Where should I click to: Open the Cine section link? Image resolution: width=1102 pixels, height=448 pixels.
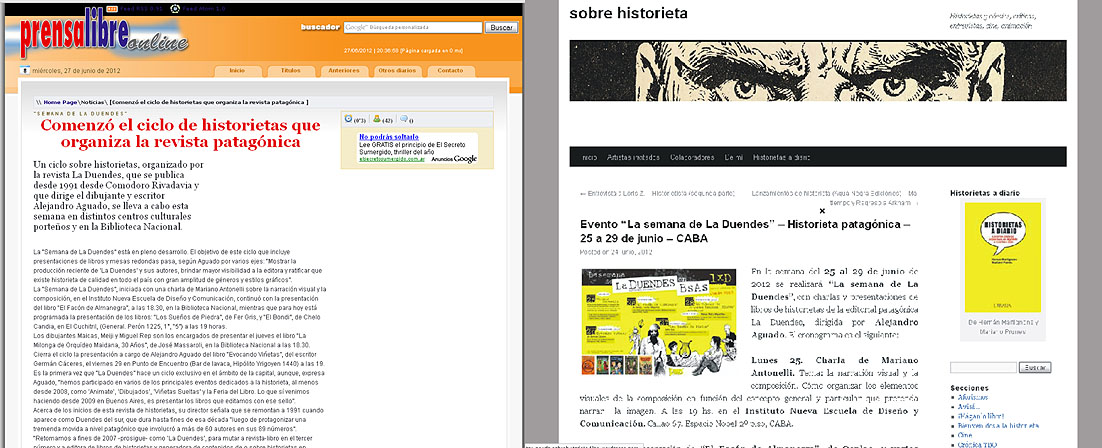pos(964,435)
